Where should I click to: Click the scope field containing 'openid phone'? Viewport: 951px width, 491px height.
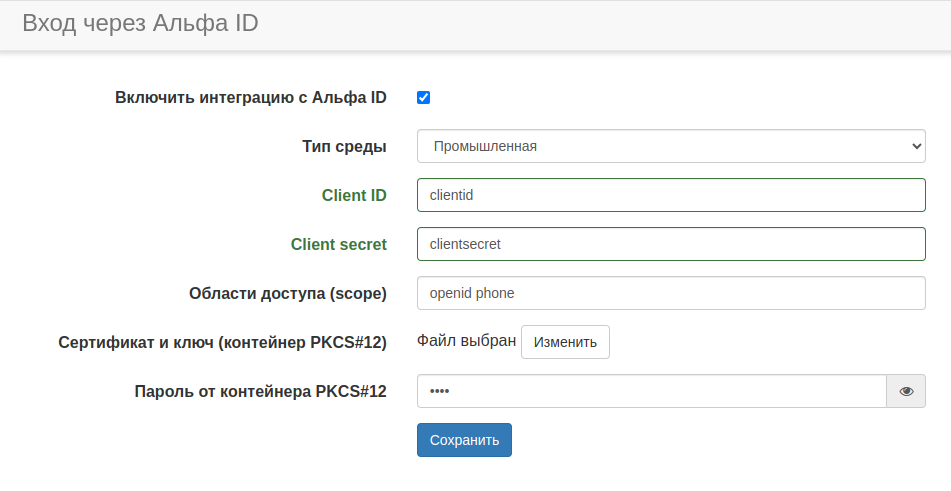670,293
